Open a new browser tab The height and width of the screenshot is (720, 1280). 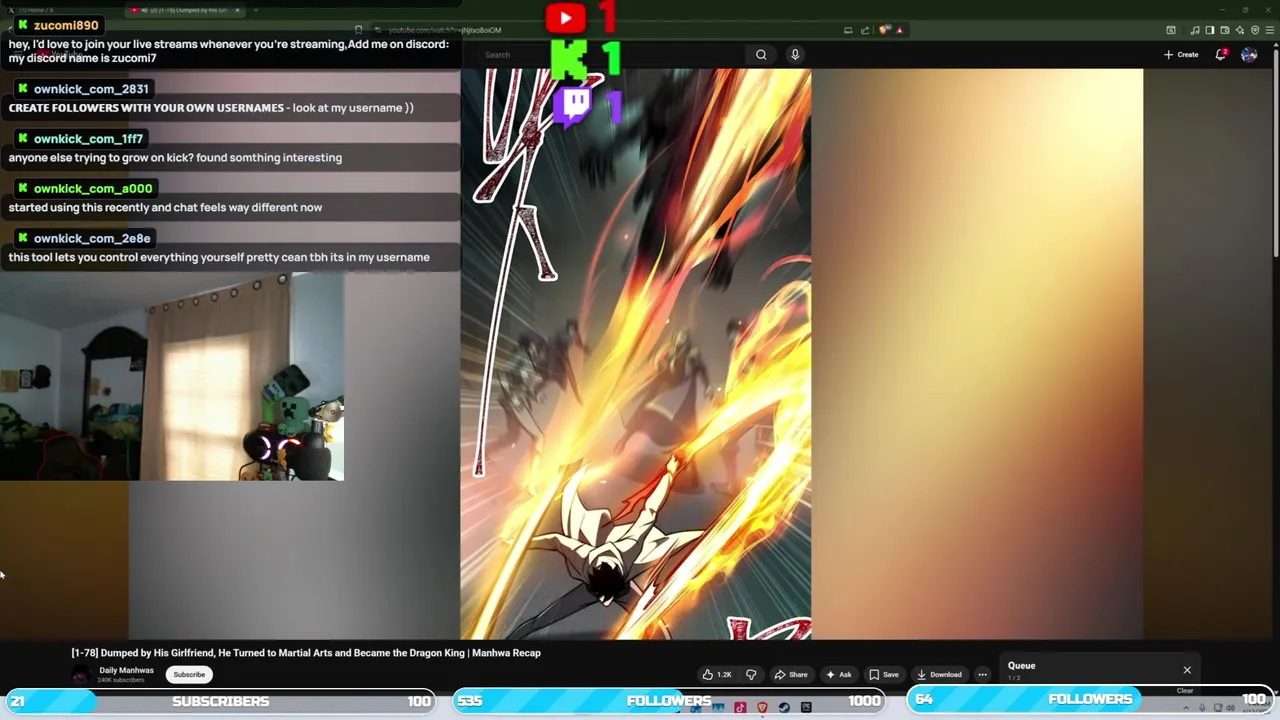[x=256, y=10]
